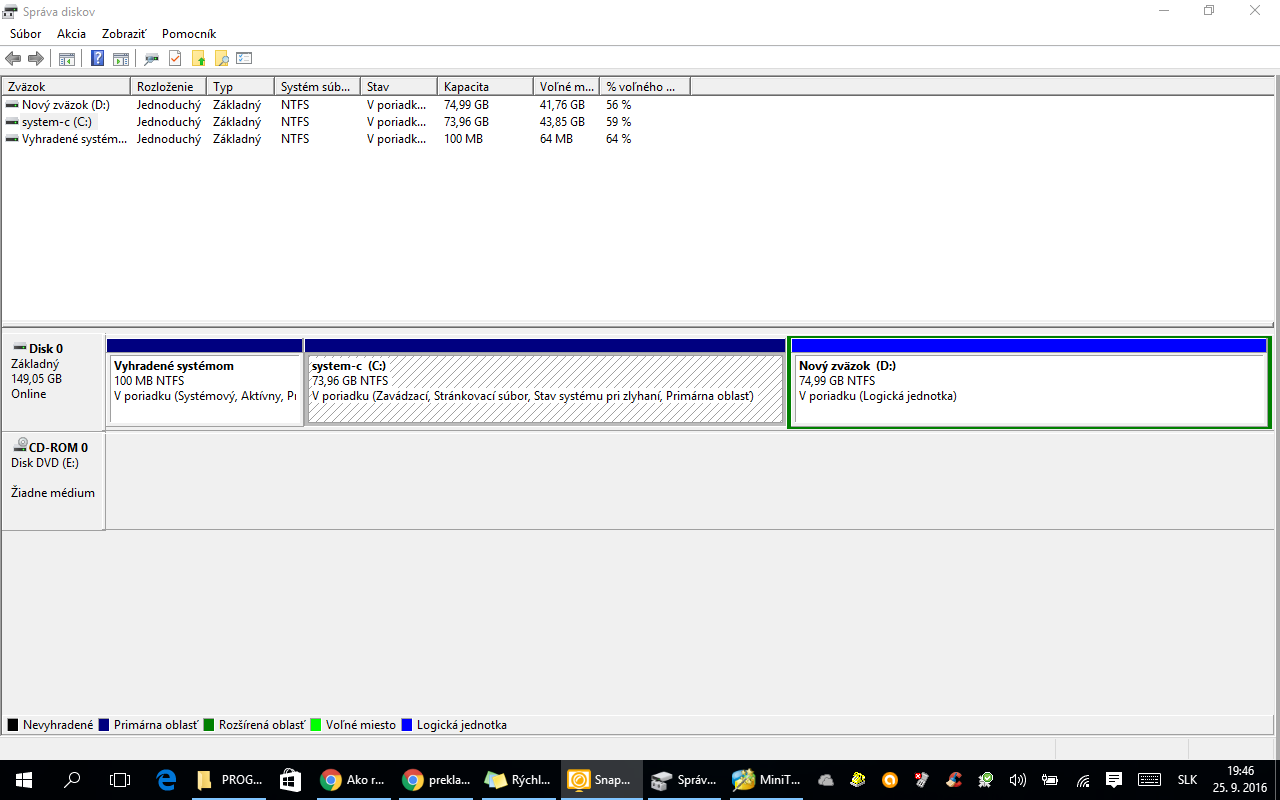The width and height of the screenshot is (1280, 800).
Task: Select Vyhradené systémom row in volume list
Action: [66, 139]
